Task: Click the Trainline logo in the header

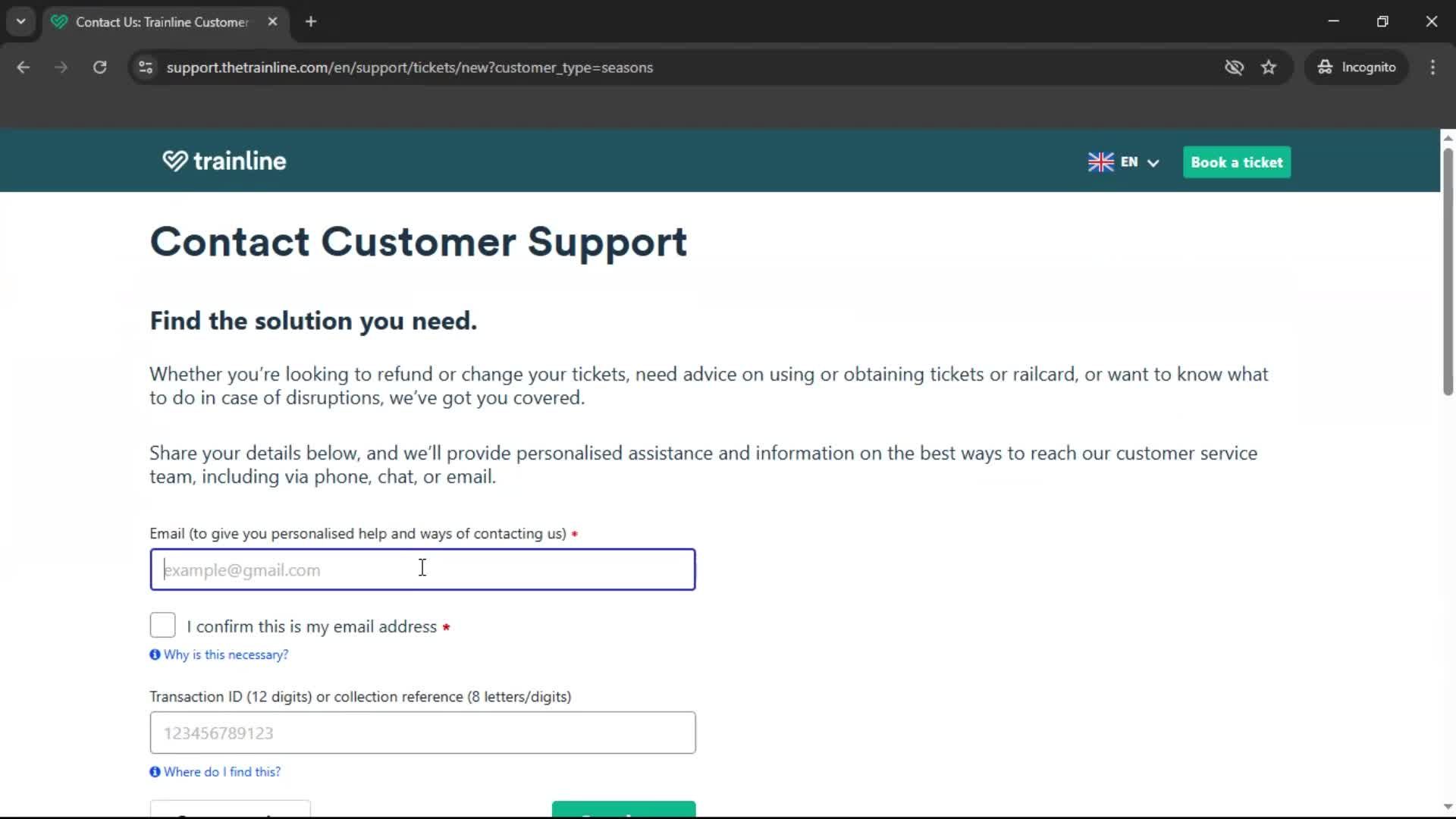Action: [224, 161]
